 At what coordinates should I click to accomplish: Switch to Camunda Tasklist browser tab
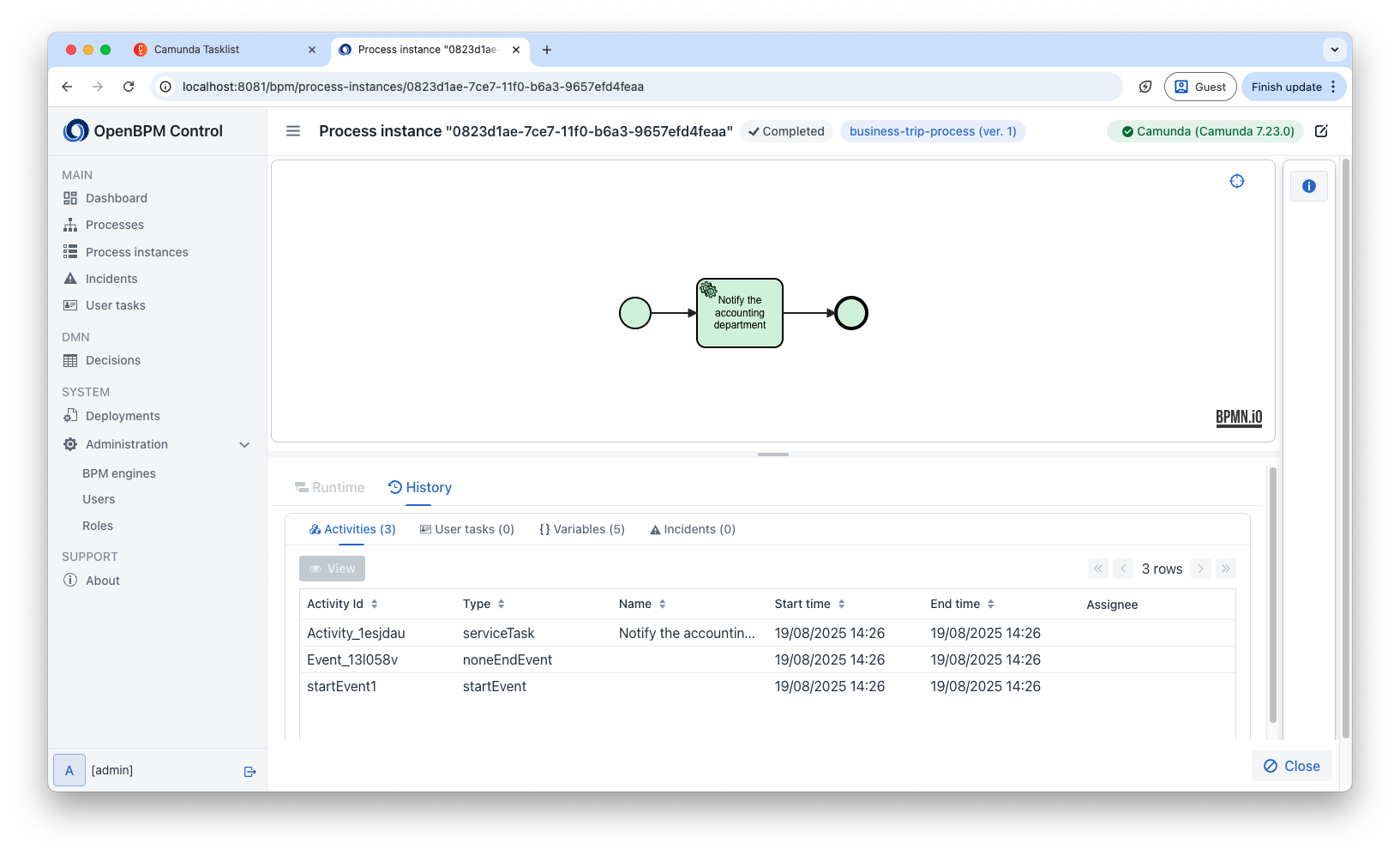[225, 50]
